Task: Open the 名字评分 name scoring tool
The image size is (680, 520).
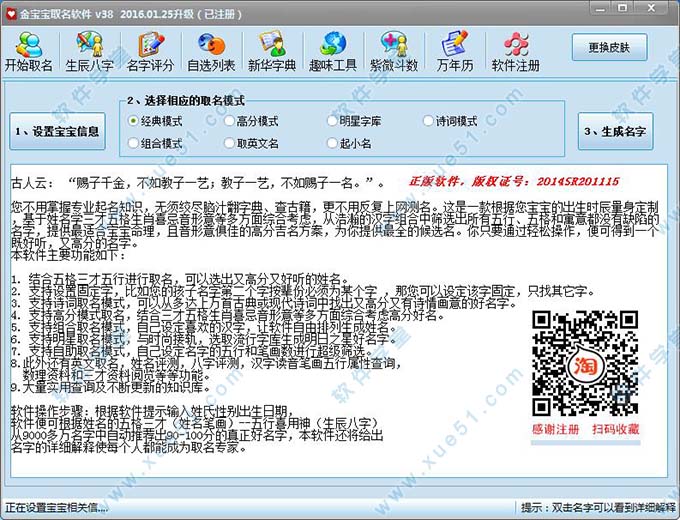Action: click(150, 52)
